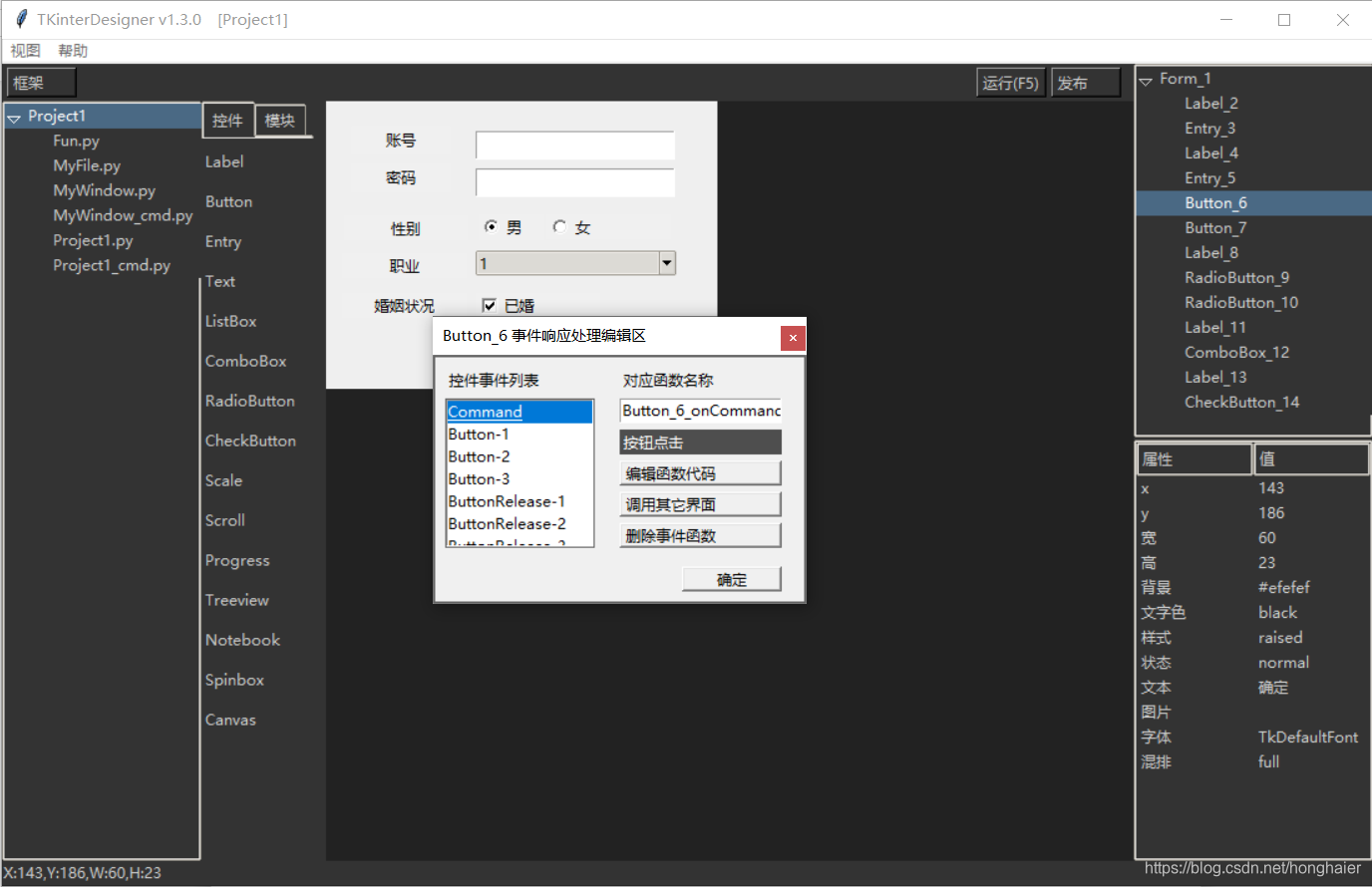Pick the Scroll widget from the palette

point(225,520)
